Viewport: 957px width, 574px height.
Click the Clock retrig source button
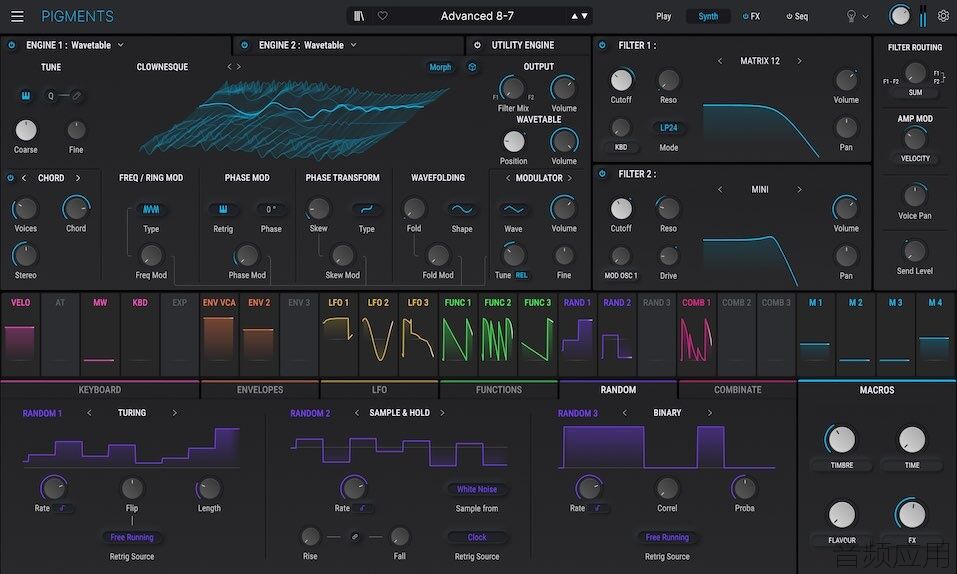(x=477, y=537)
